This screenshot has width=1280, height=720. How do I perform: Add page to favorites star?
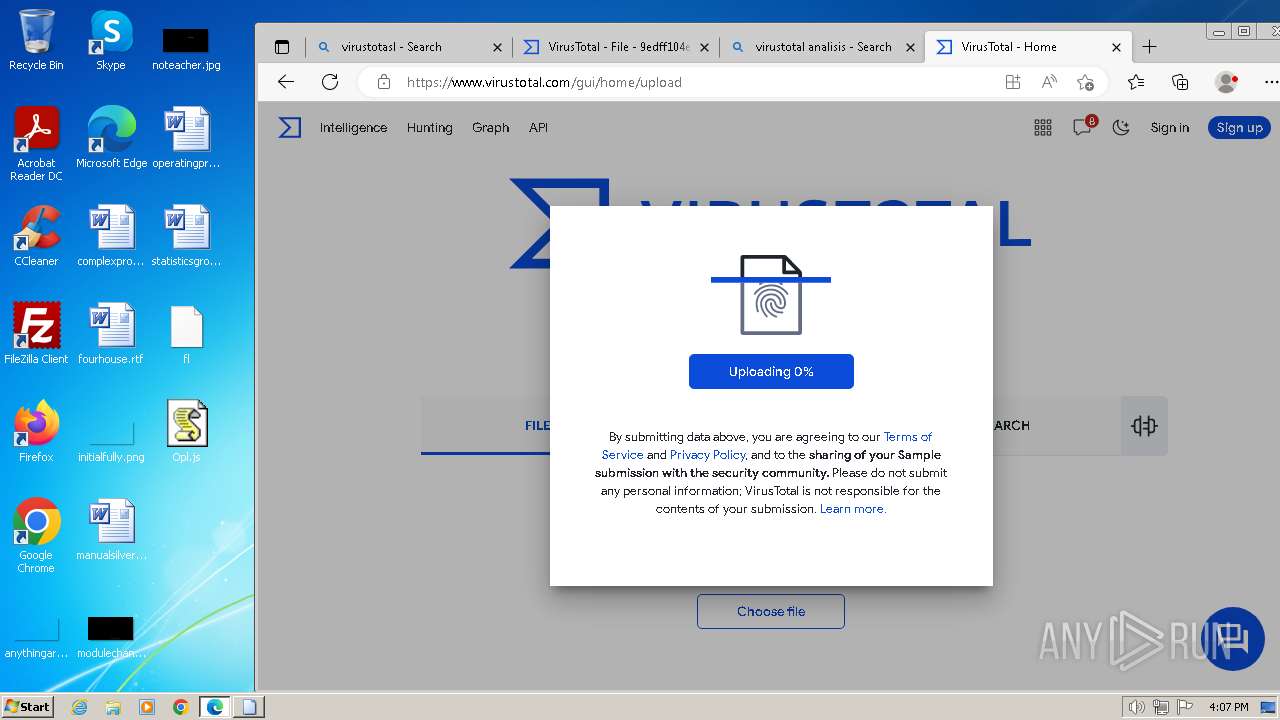point(1085,82)
